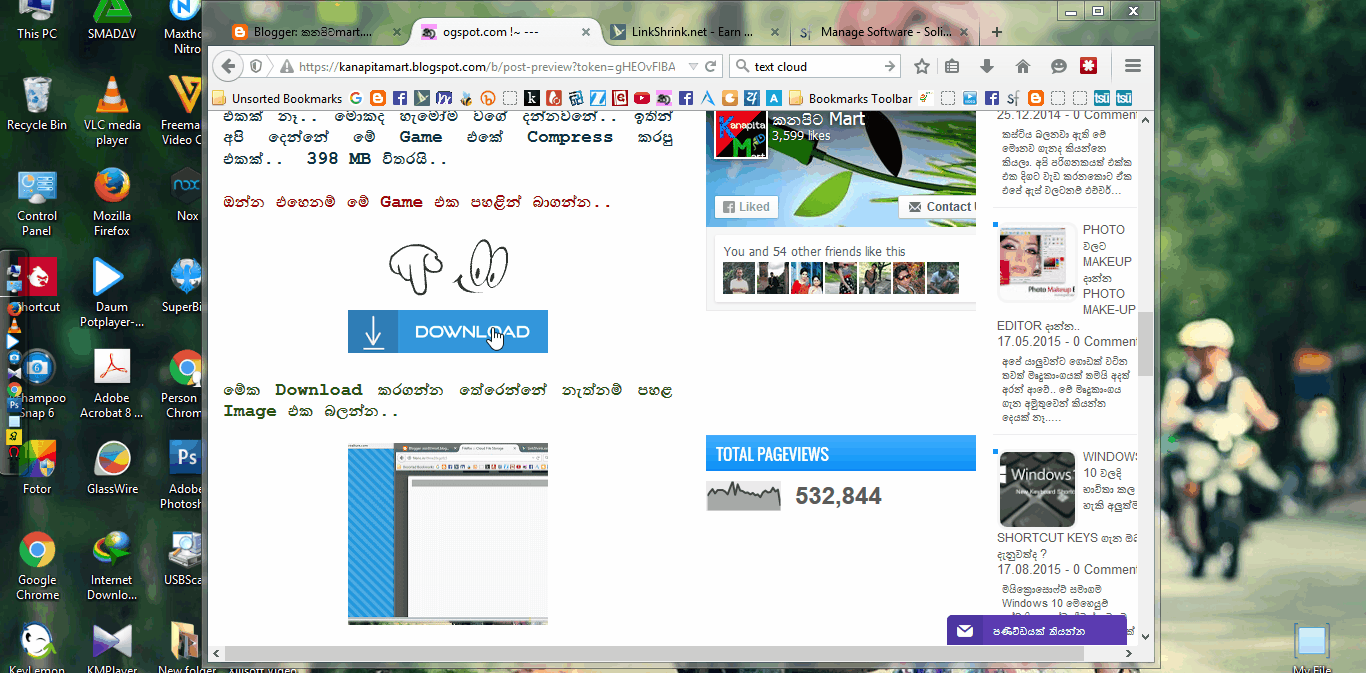The image size is (1366, 673).
Task: Click the blue DOWNLOAD button
Action: pos(448,331)
